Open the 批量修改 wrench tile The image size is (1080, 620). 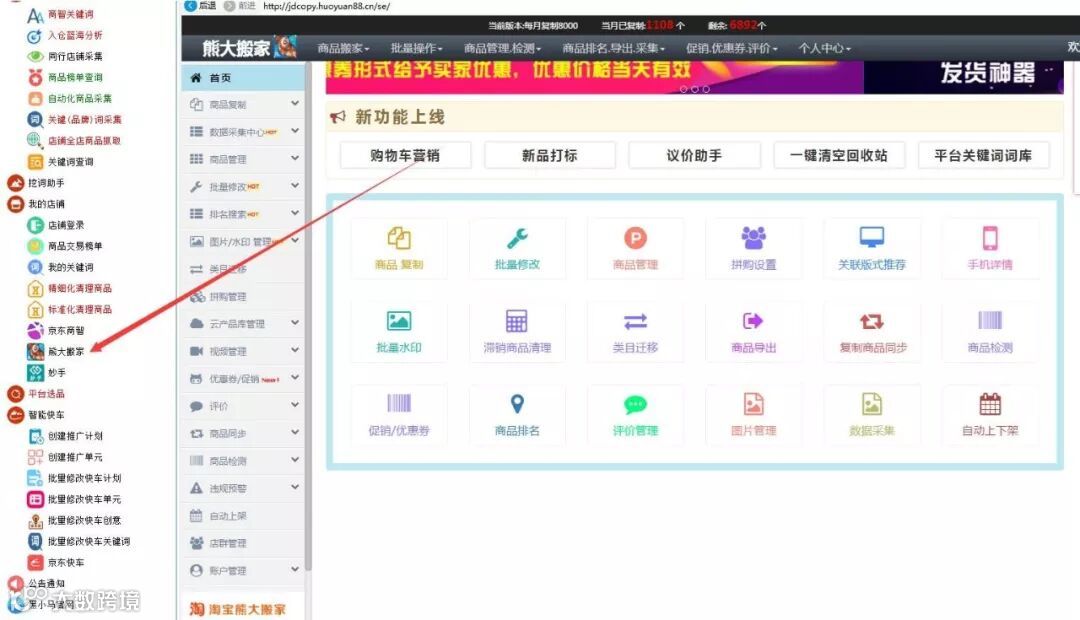tap(517, 248)
